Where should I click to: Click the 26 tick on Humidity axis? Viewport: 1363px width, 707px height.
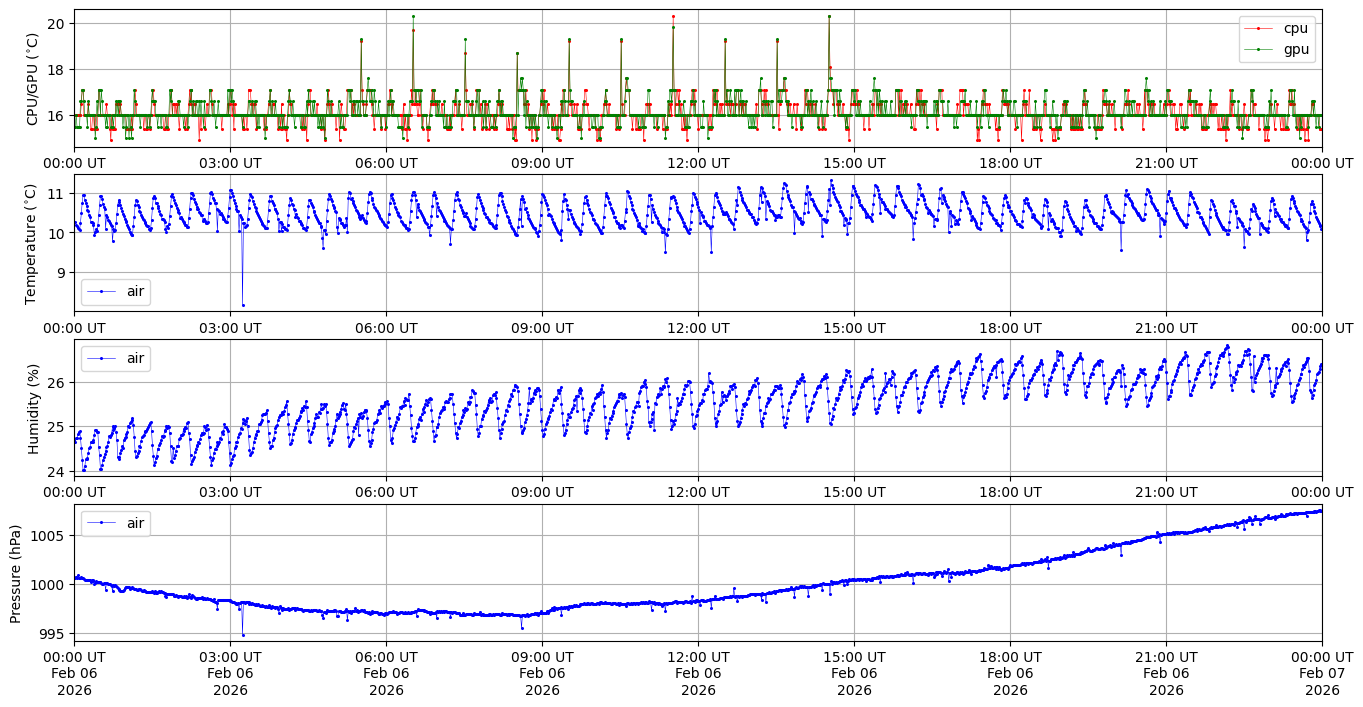tap(56, 383)
